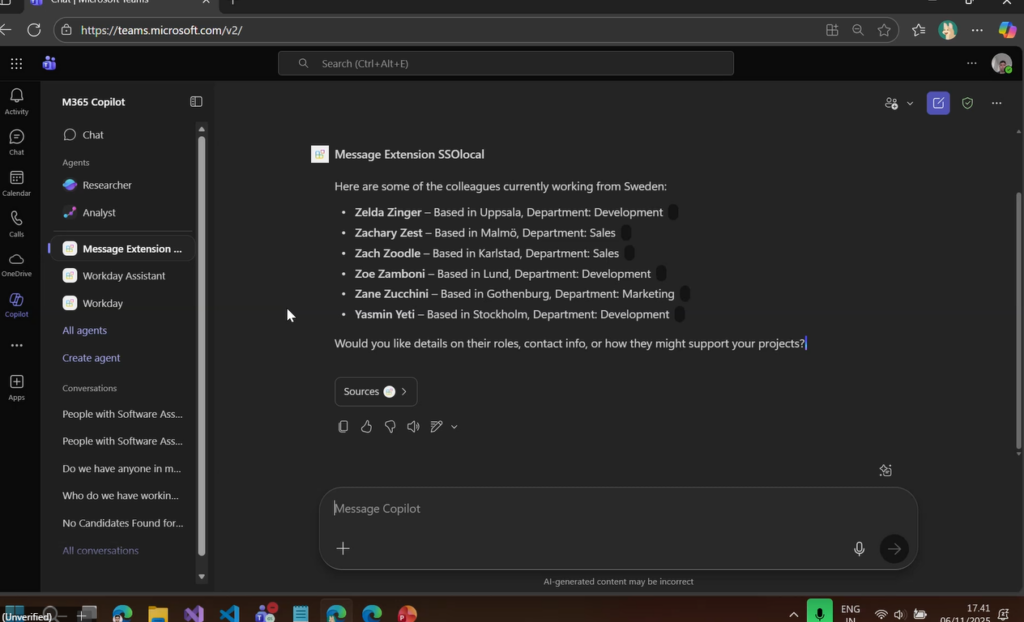Open the prompt gallery sparkle icon
Screen dimensions: 1024x622
click(x=886, y=470)
